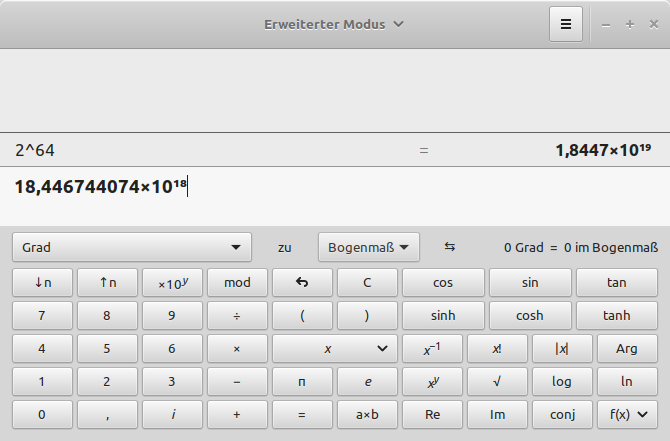Image resolution: width=670 pixels, height=441 pixels.
Task: Open the x variable dropdown
Action: pyautogui.click(x=334, y=349)
